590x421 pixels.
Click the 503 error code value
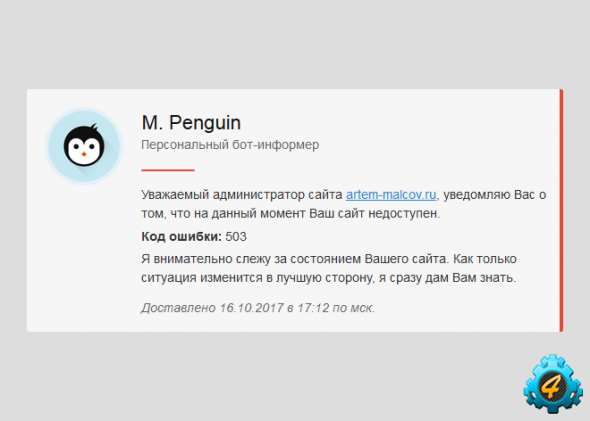tap(236, 237)
